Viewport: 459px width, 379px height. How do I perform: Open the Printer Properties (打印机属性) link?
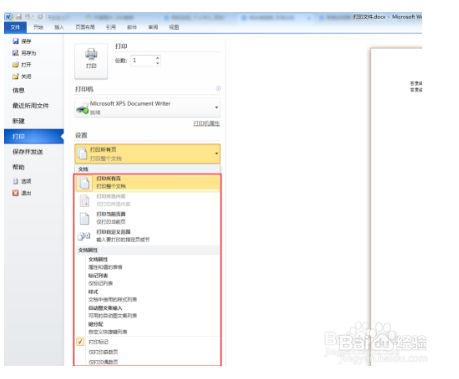click(x=206, y=123)
